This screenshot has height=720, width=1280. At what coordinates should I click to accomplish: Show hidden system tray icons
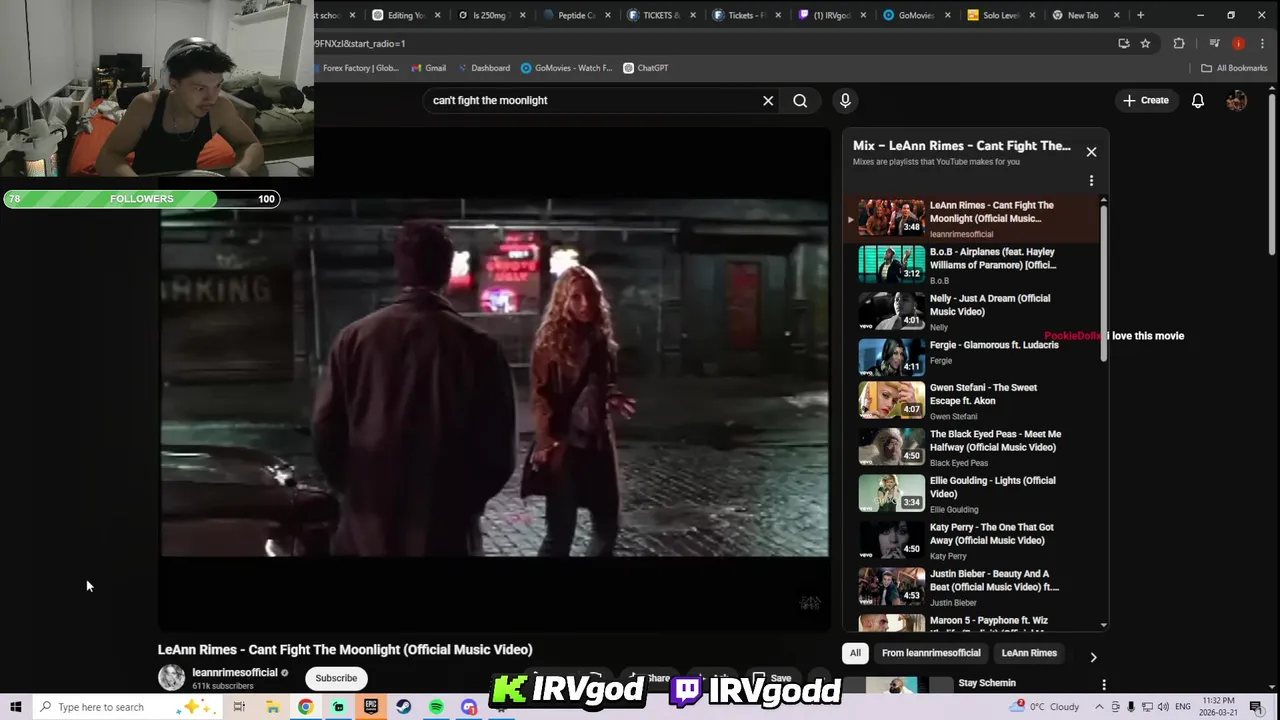point(1099,707)
